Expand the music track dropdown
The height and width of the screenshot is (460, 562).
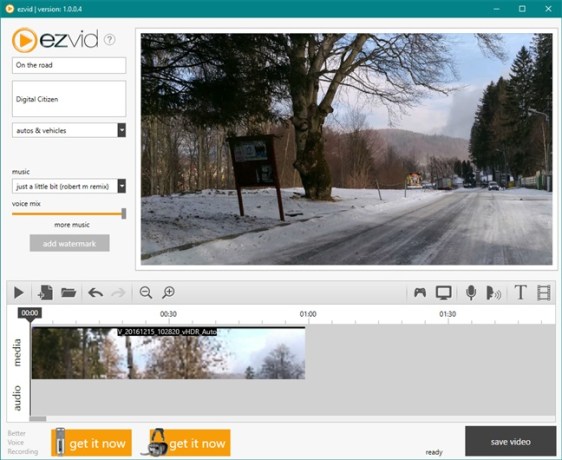pos(122,186)
